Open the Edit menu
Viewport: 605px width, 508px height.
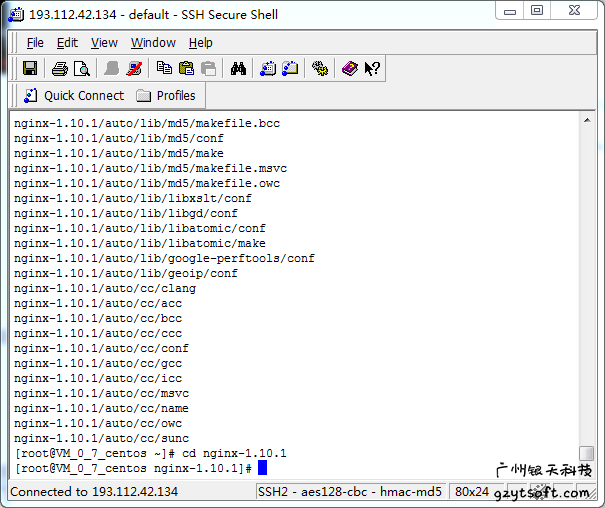pyautogui.click(x=67, y=43)
